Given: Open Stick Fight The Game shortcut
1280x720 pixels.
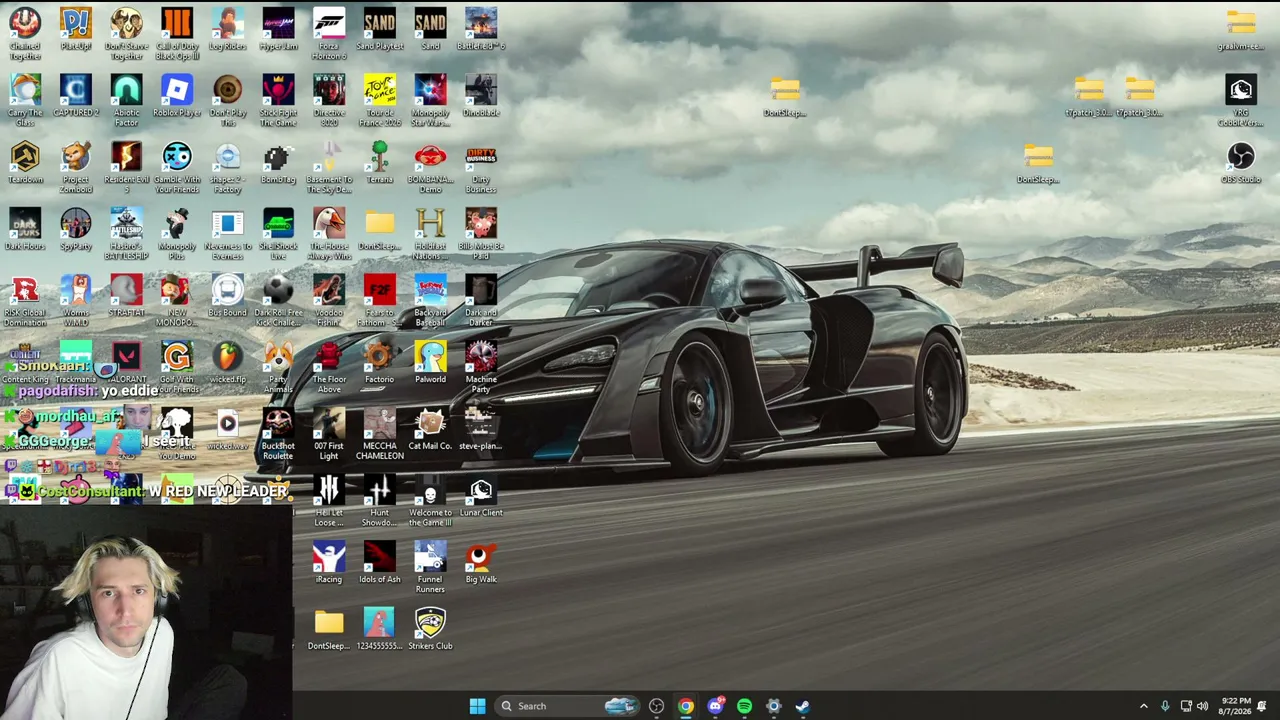Looking at the screenshot, I should (278, 100).
